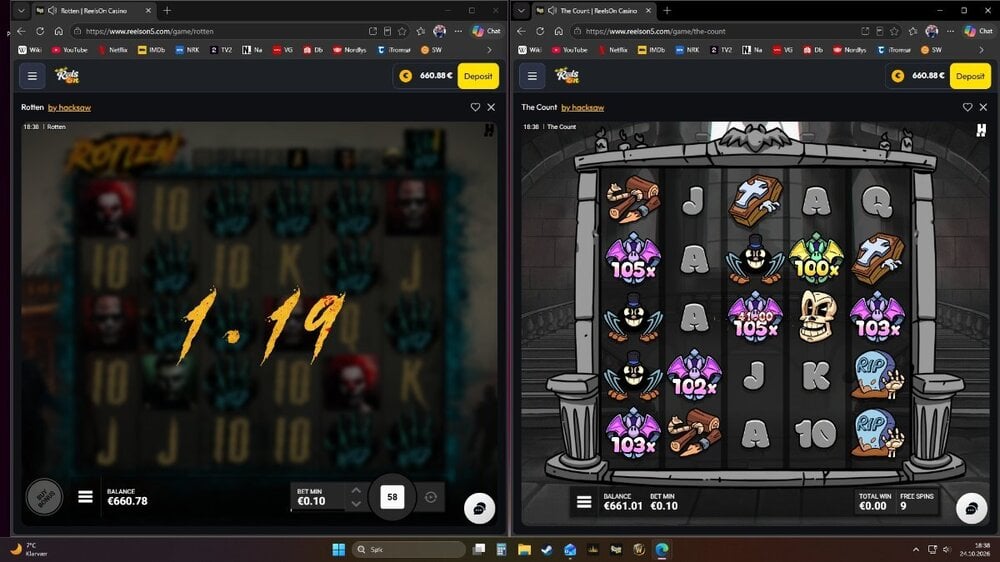Image resolution: width=1000 pixels, height=562 pixels.
Task: Select the 'The Count | ReelsOn Casino' tab
Action: pos(593,11)
